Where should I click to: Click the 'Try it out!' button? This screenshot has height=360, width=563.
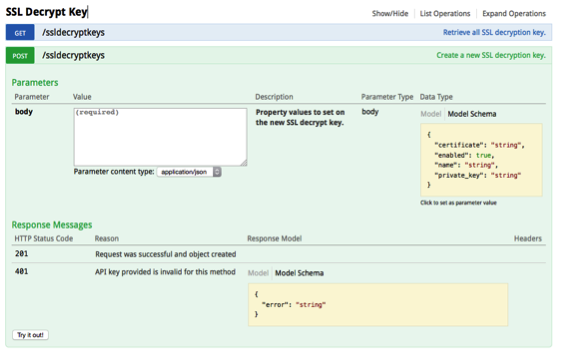coord(31,335)
